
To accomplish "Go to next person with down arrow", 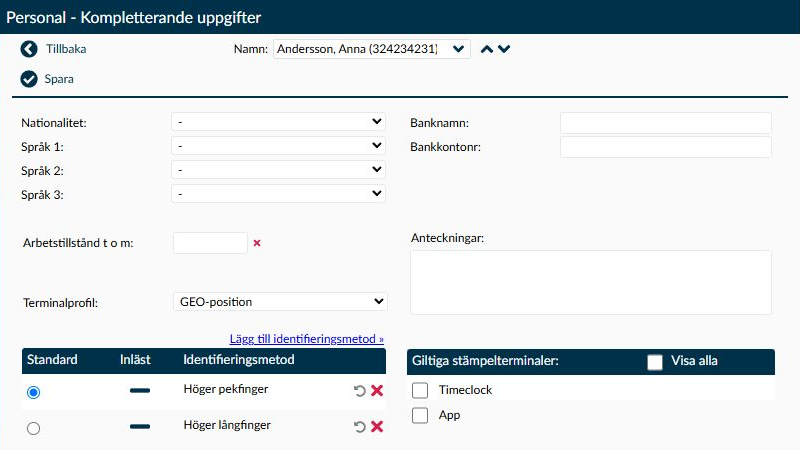I will 504,49.
